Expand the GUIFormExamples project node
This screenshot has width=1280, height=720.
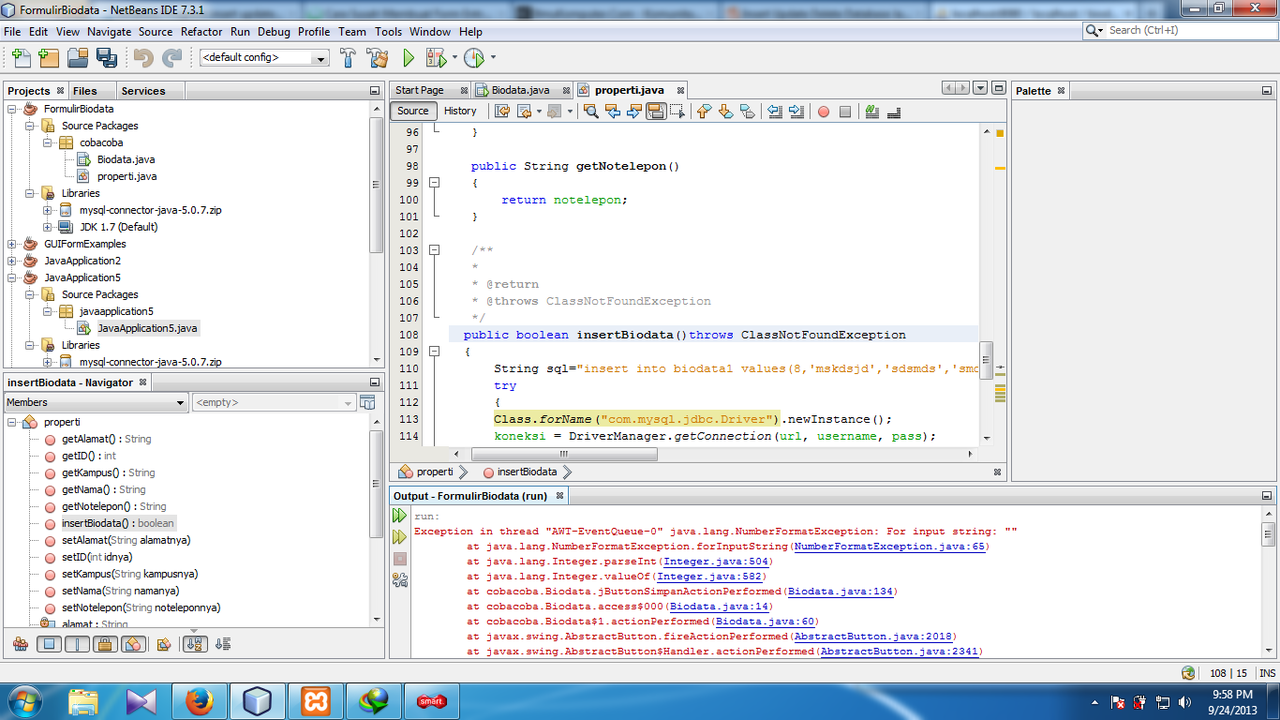[12, 244]
